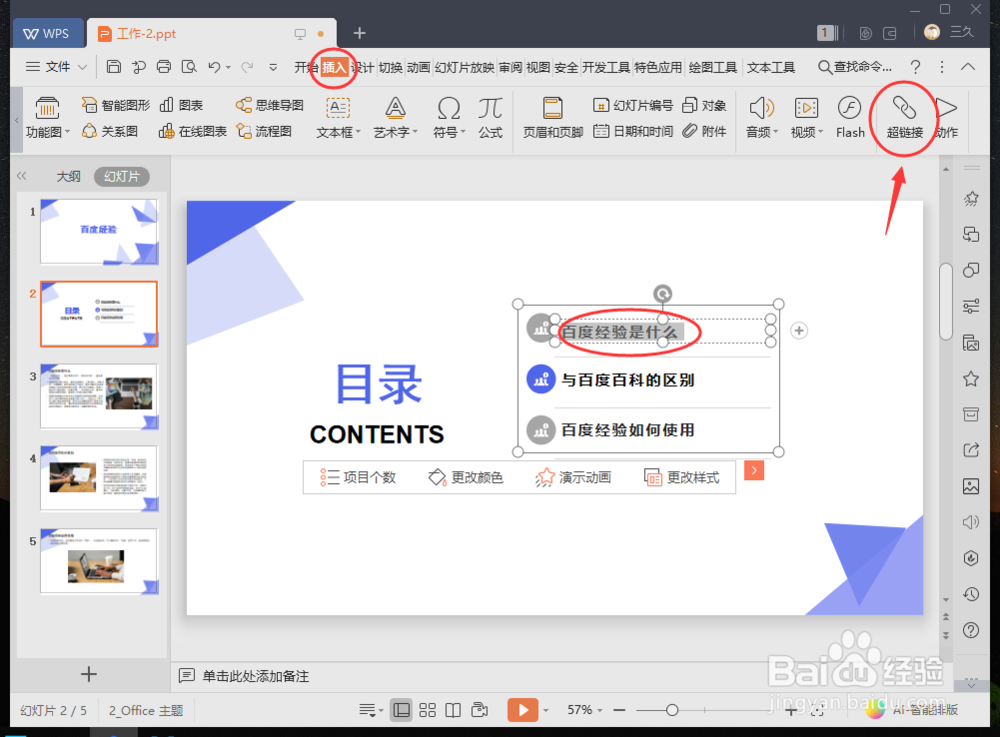Open the 切换 ribbon tab
Image resolution: width=1000 pixels, height=737 pixels.
click(390, 67)
